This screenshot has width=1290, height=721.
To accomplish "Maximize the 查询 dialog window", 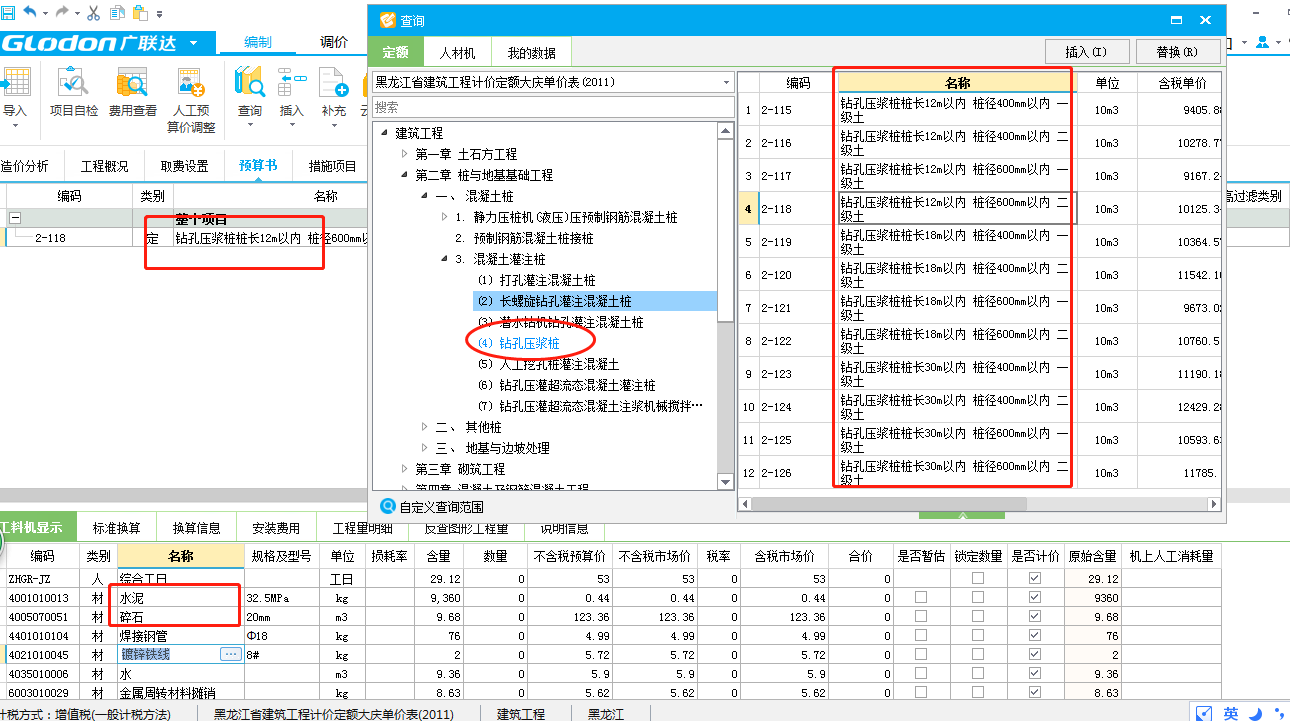I will click(x=1177, y=19).
